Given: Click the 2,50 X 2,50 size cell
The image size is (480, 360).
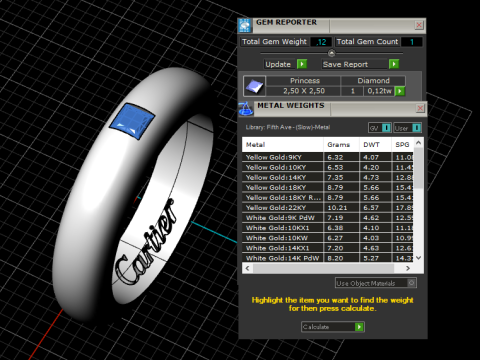Looking at the screenshot, I should 304,91.
